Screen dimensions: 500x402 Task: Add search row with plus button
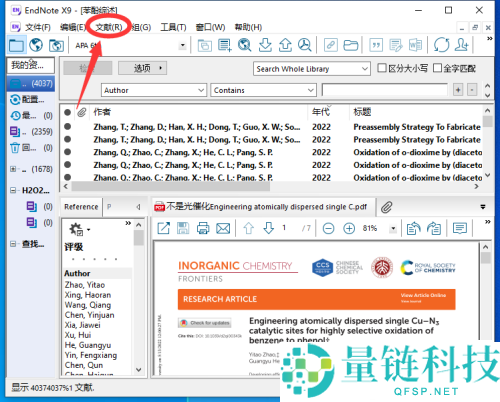point(458,90)
